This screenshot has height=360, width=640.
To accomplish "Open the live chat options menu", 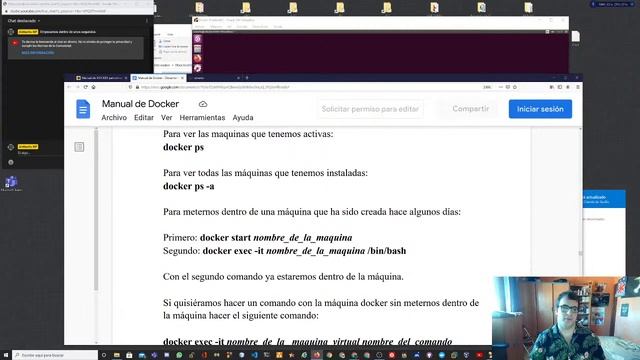I will [x=147, y=20].
